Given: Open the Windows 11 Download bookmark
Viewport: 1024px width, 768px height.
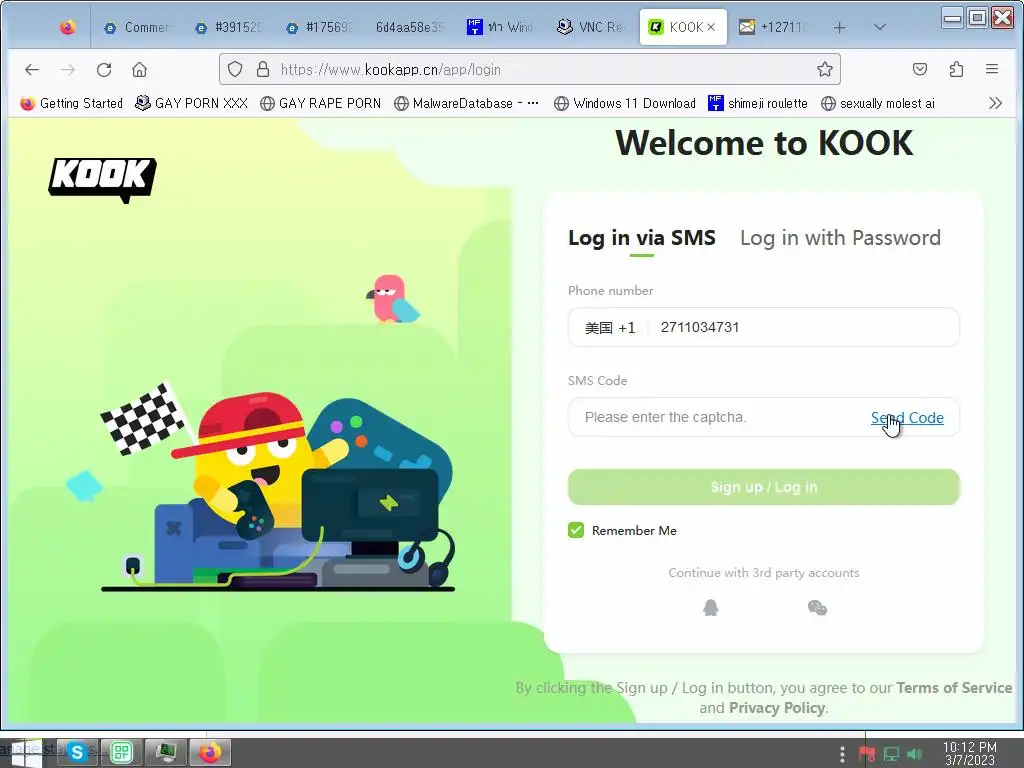Looking at the screenshot, I should [624, 103].
